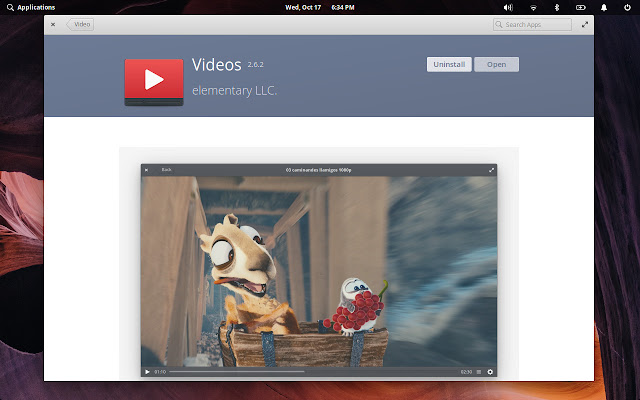Click the progress bar in the screenshot player
The image size is (640, 400).
[x=314, y=372]
